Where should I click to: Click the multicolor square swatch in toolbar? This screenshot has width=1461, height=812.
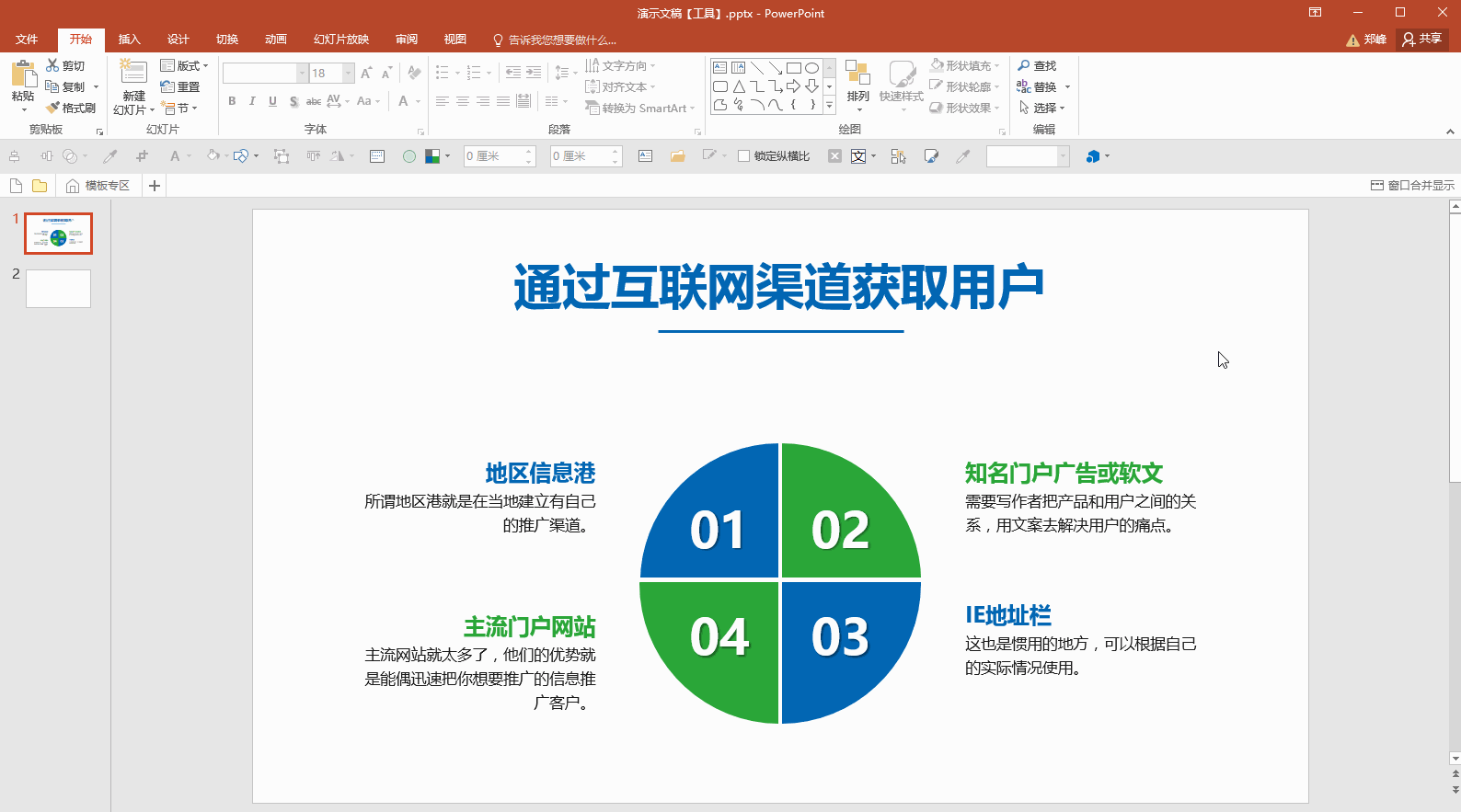tap(431, 156)
